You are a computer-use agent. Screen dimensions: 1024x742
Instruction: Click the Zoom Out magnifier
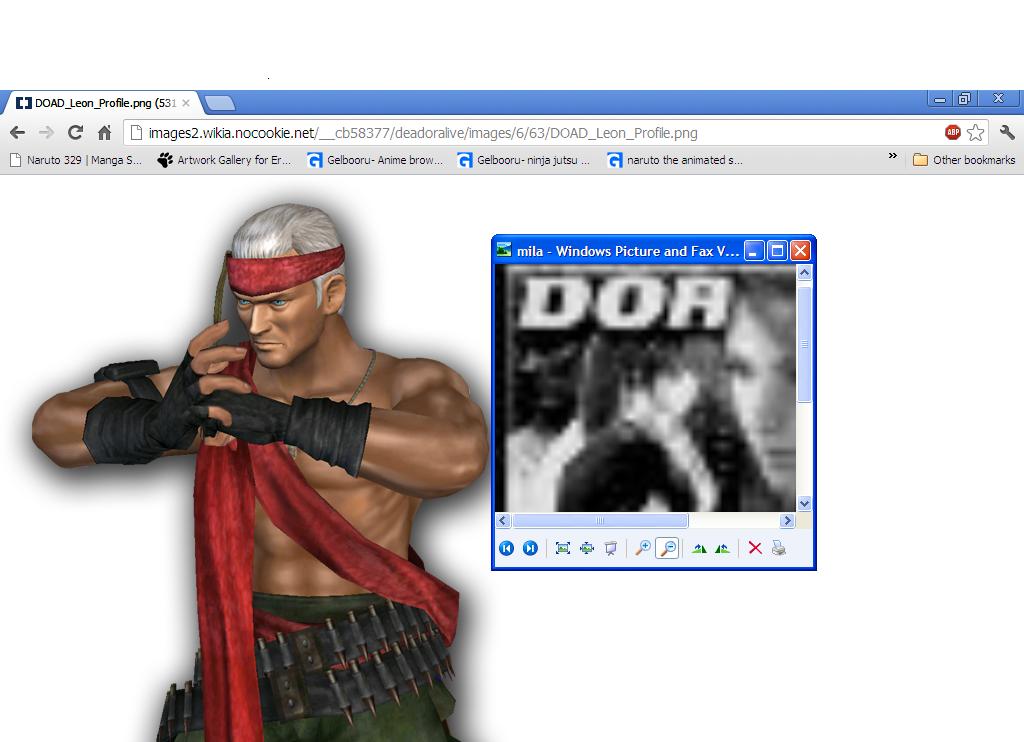(667, 548)
